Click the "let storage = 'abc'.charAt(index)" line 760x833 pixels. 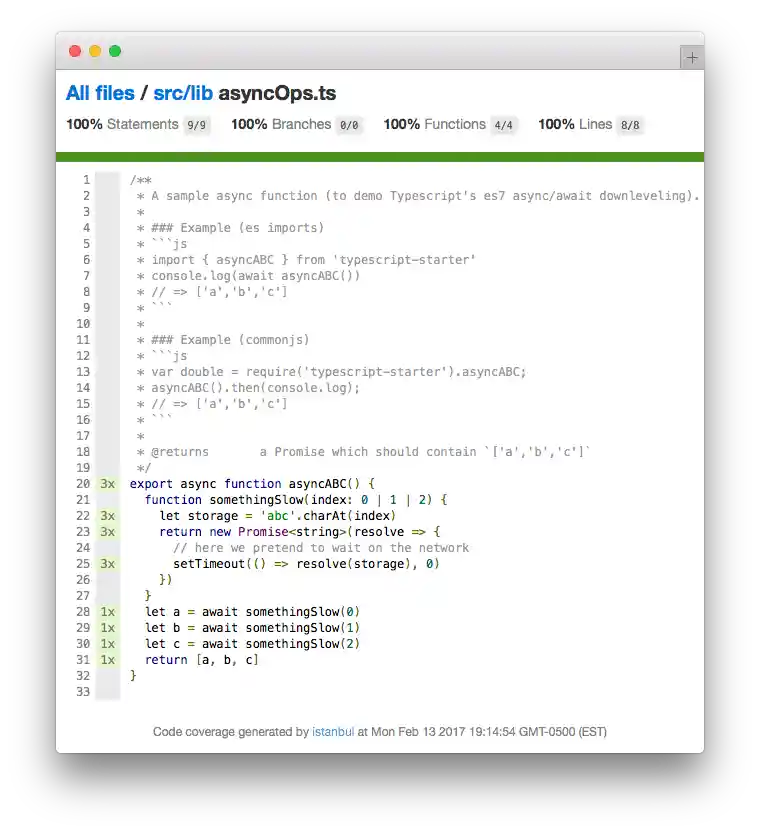click(278, 516)
